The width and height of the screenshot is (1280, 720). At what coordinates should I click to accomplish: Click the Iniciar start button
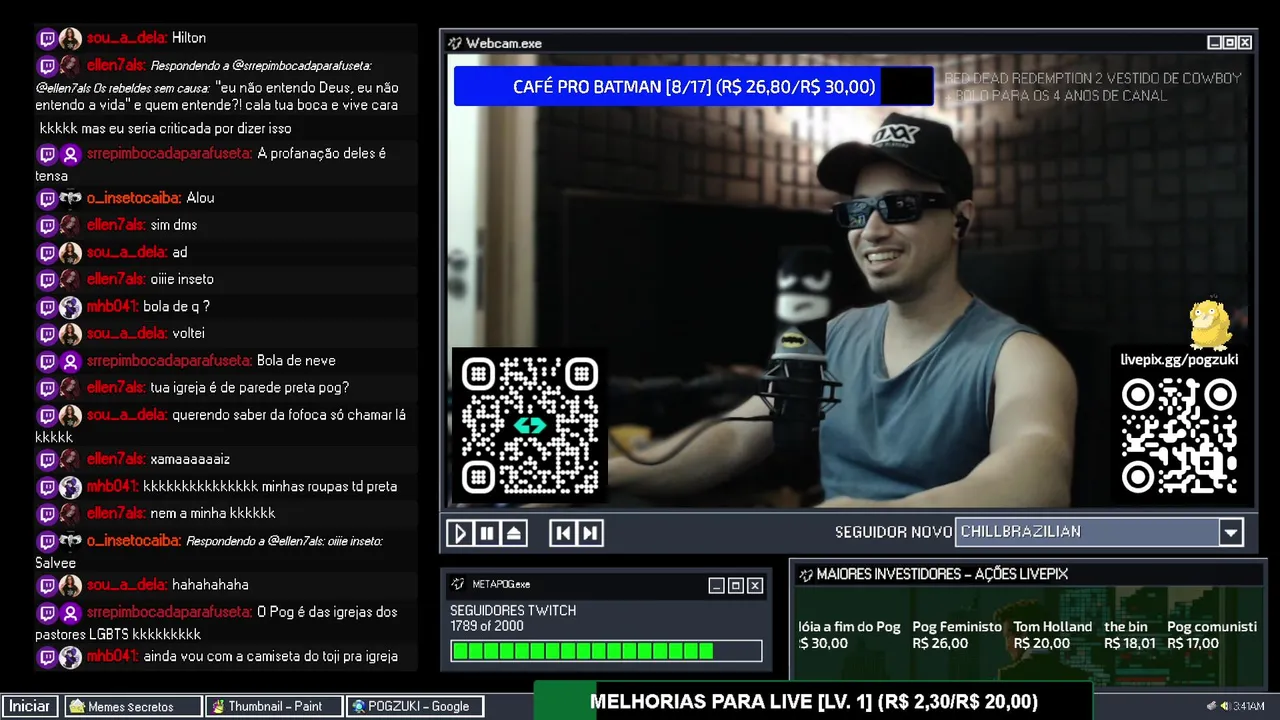pyautogui.click(x=30, y=706)
